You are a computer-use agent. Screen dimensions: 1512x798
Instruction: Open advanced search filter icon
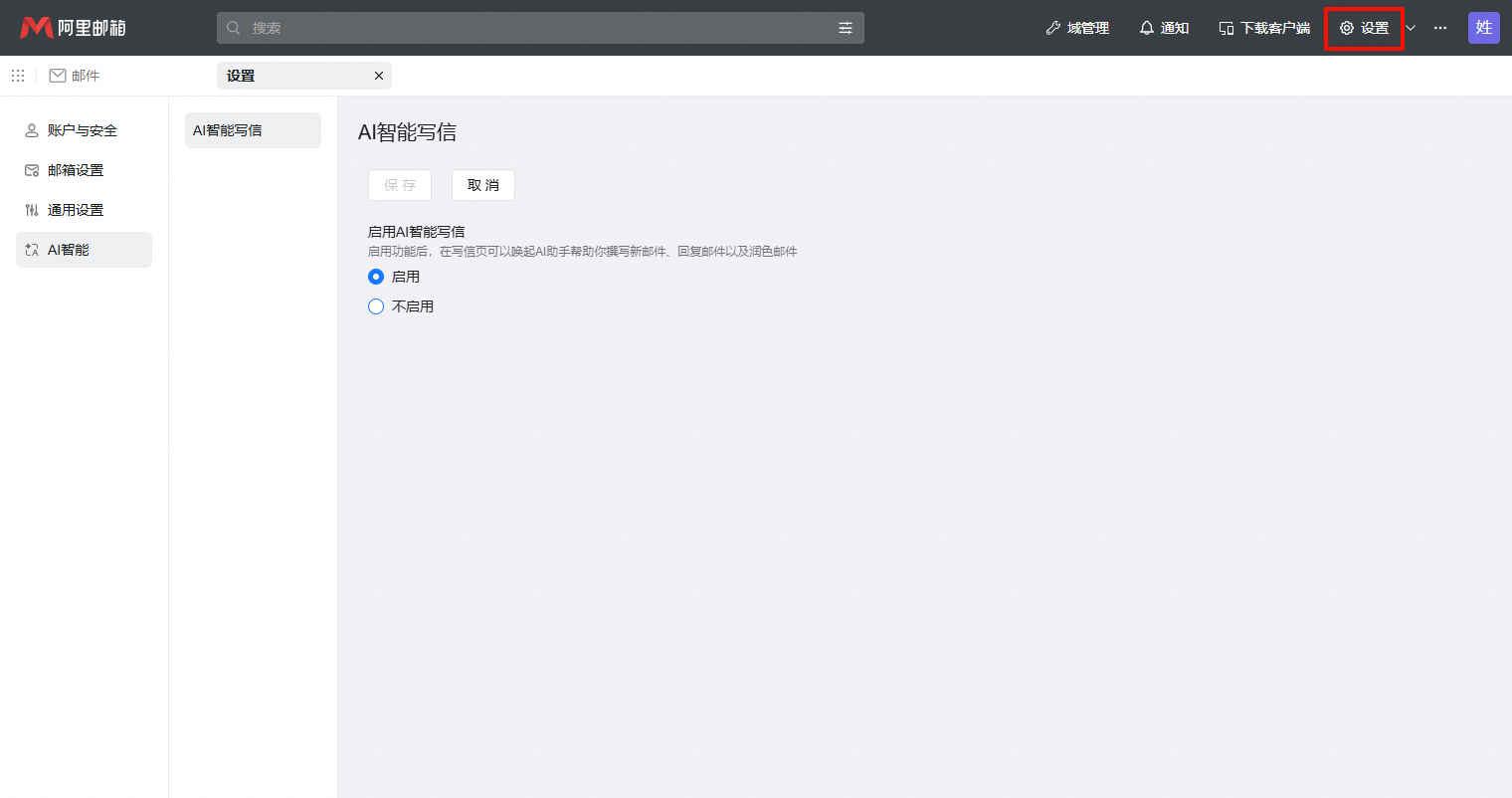point(846,28)
